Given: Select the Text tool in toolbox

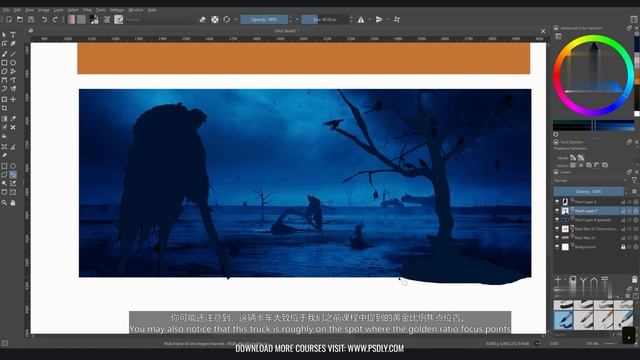Looking at the screenshot, I should [x=13, y=35].
